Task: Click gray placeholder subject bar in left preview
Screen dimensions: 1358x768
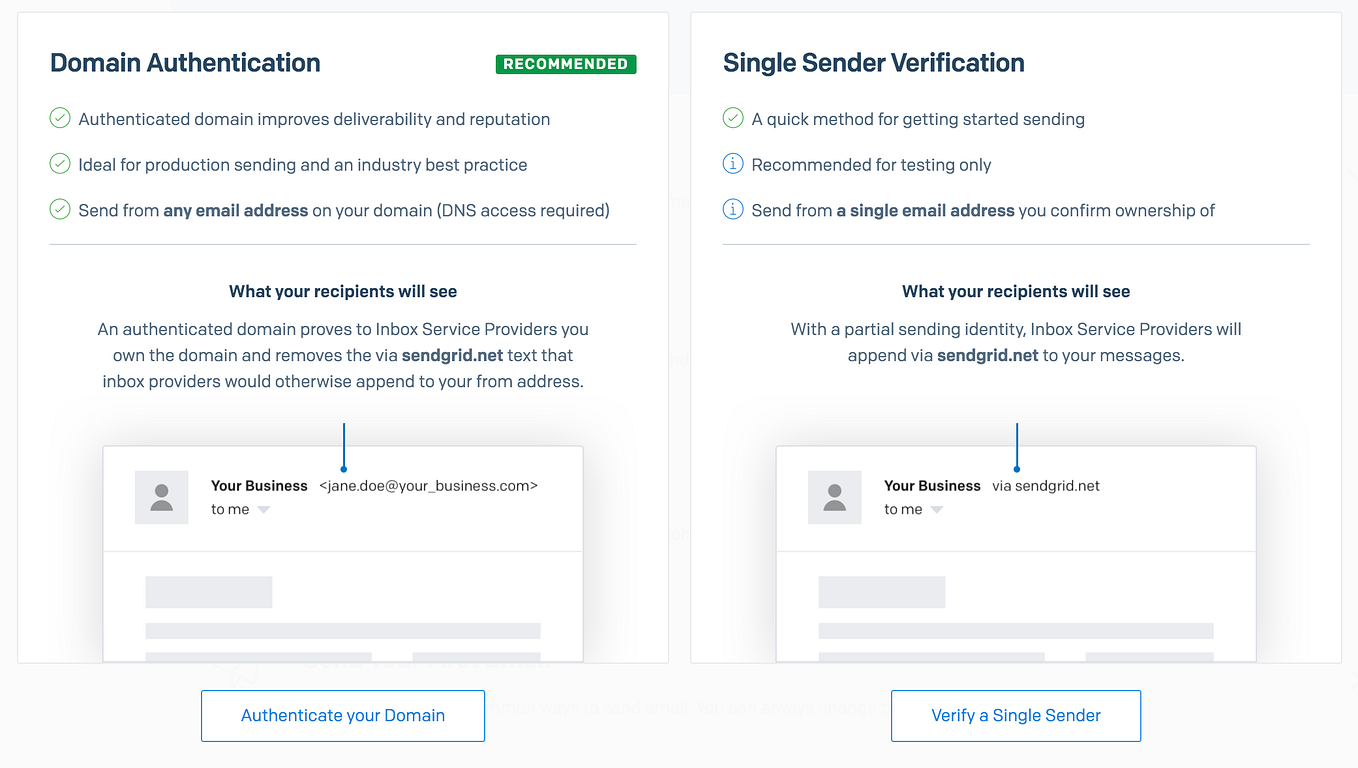Action: 208,591
